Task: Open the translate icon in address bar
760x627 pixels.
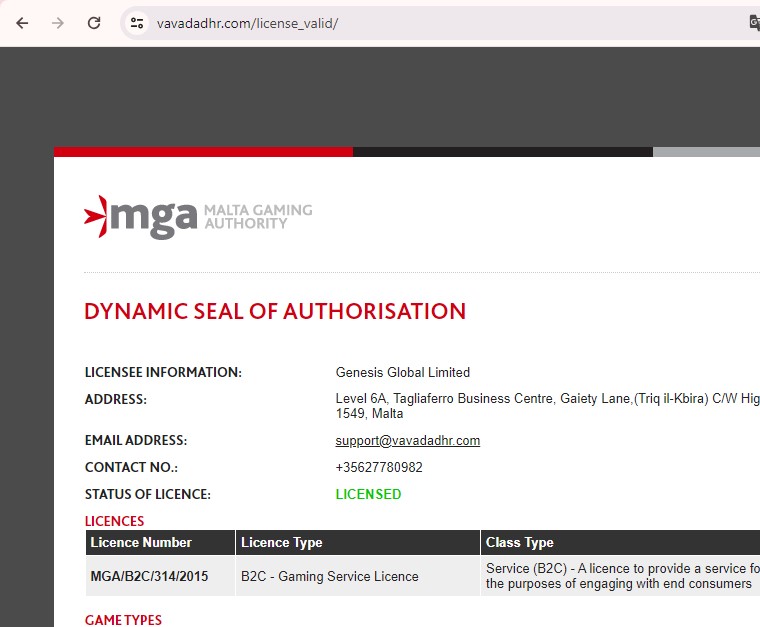Action: [x=755, y=23]
